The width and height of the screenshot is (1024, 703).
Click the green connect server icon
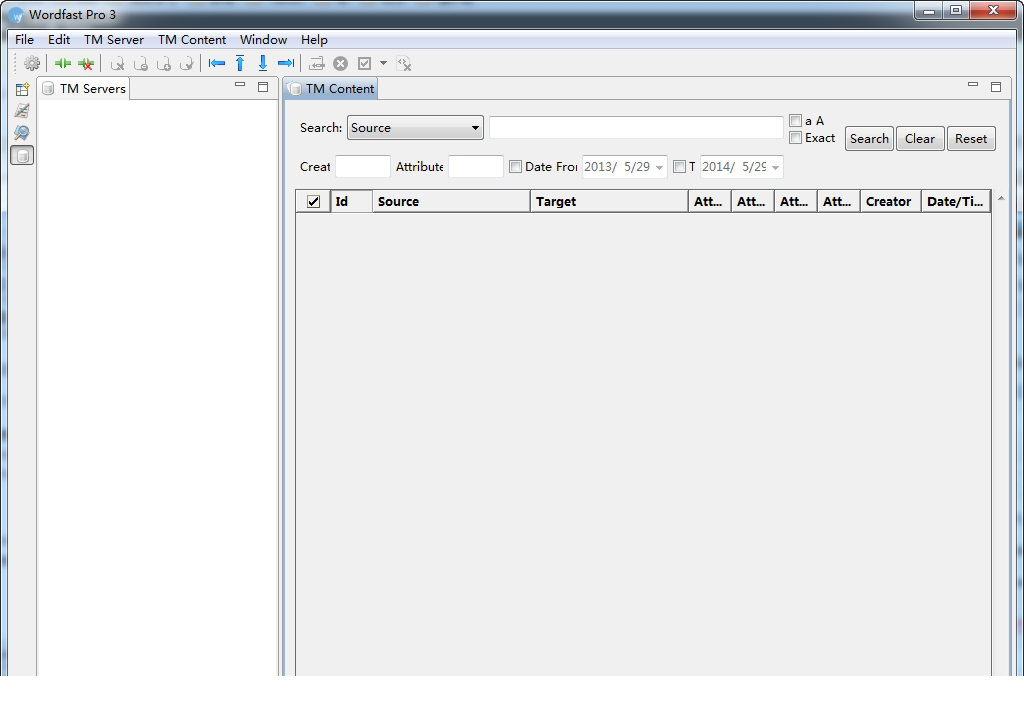[x=63, y=63]
